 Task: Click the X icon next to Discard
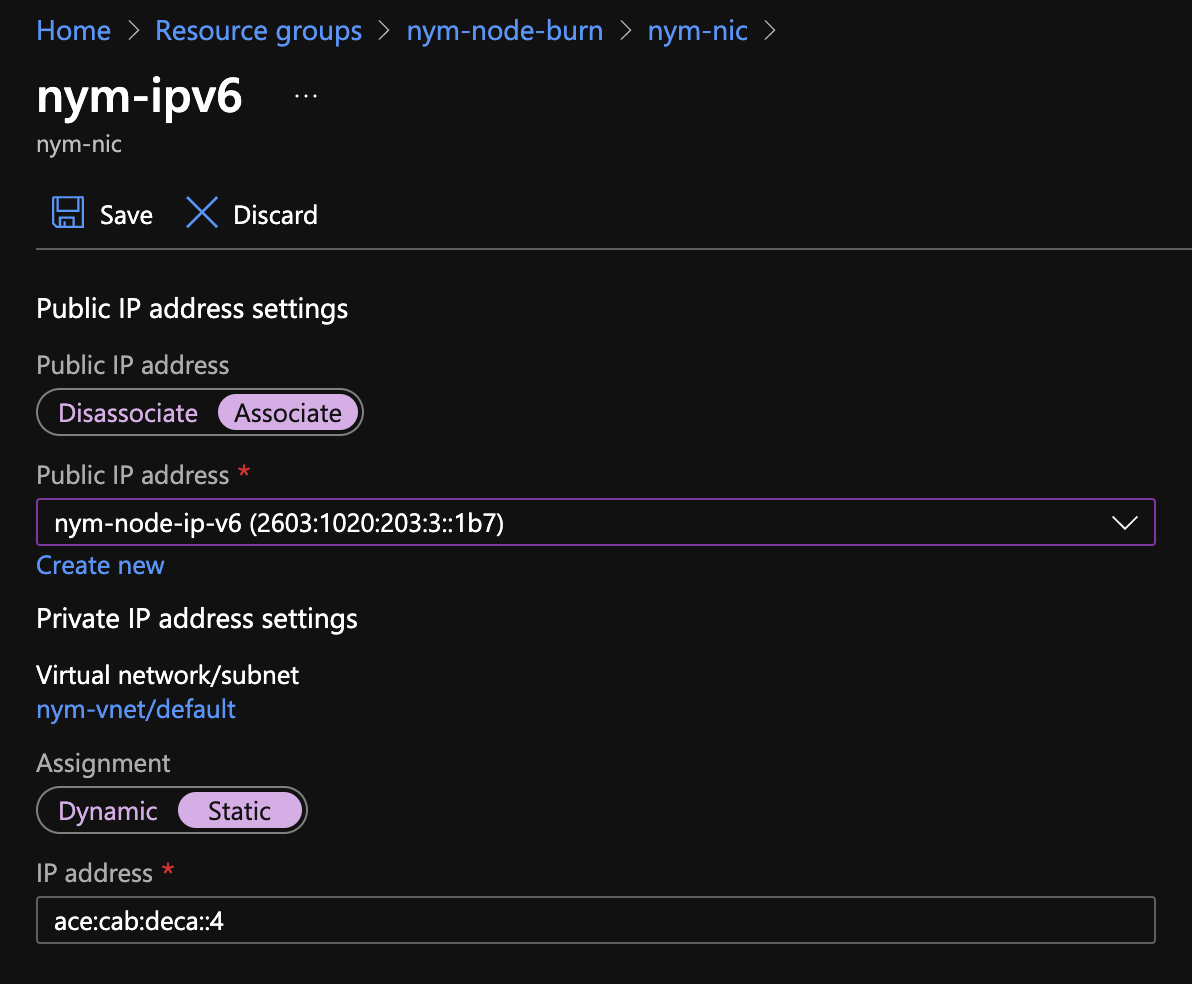[x=202, y=213]
